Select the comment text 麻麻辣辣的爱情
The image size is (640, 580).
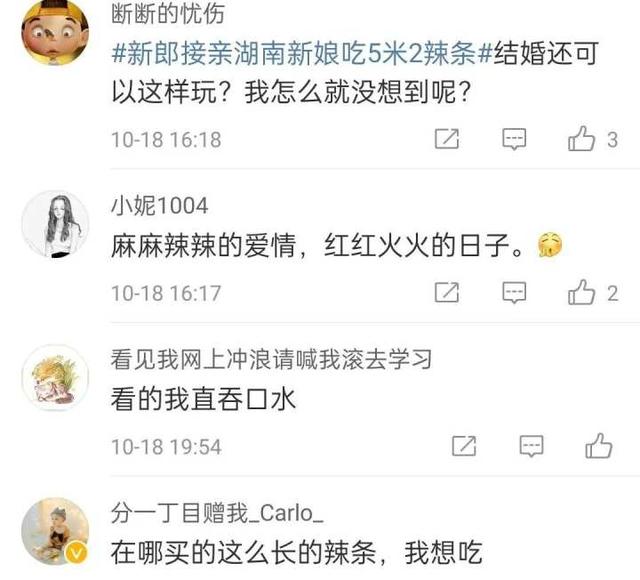pyautogui.click(x=203, y=246)
